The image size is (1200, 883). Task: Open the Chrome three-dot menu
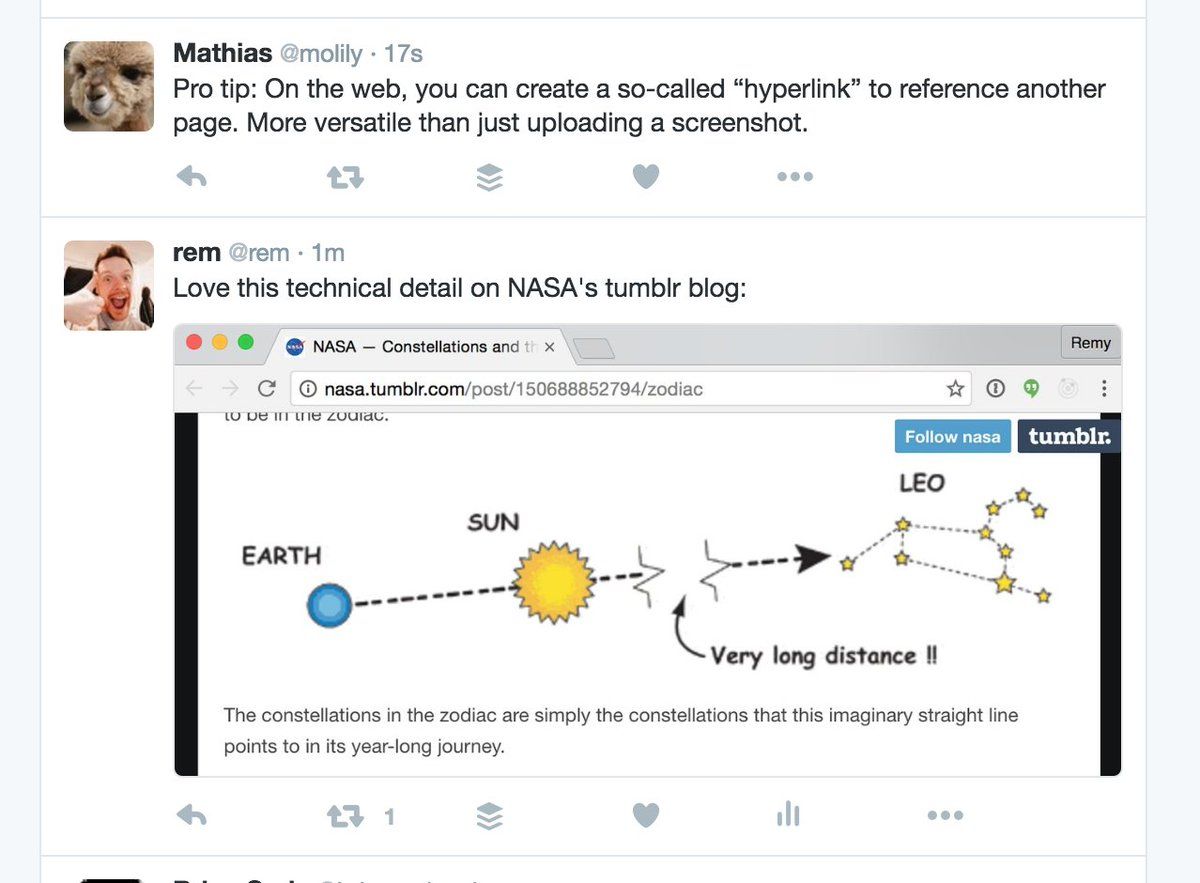[x=1104, y=388]
